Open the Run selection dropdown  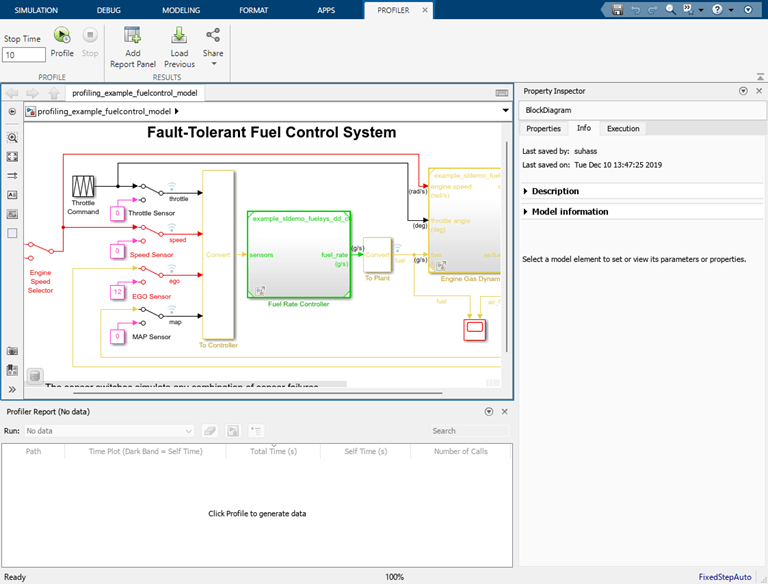coord(108,431)
